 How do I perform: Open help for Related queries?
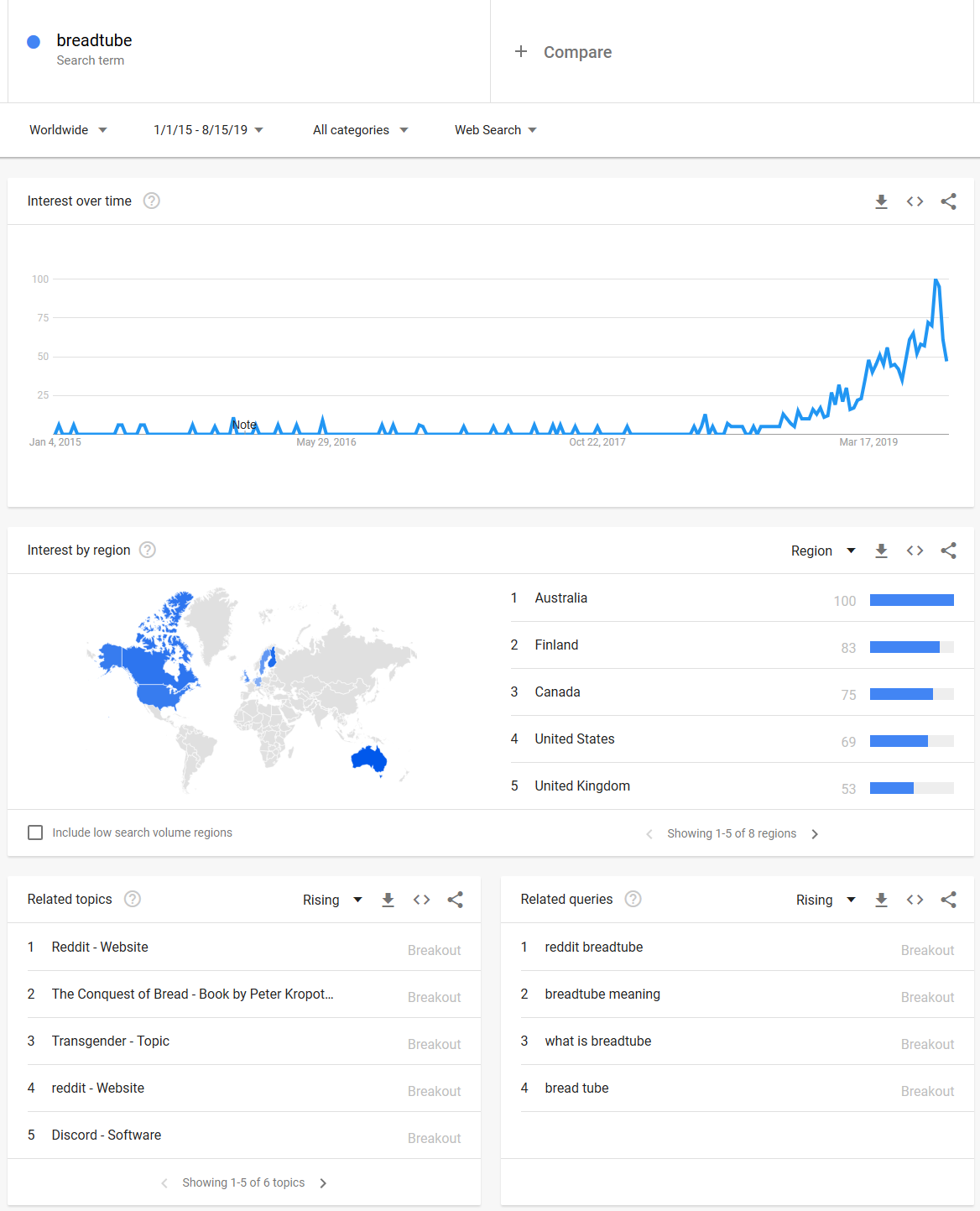633,899
